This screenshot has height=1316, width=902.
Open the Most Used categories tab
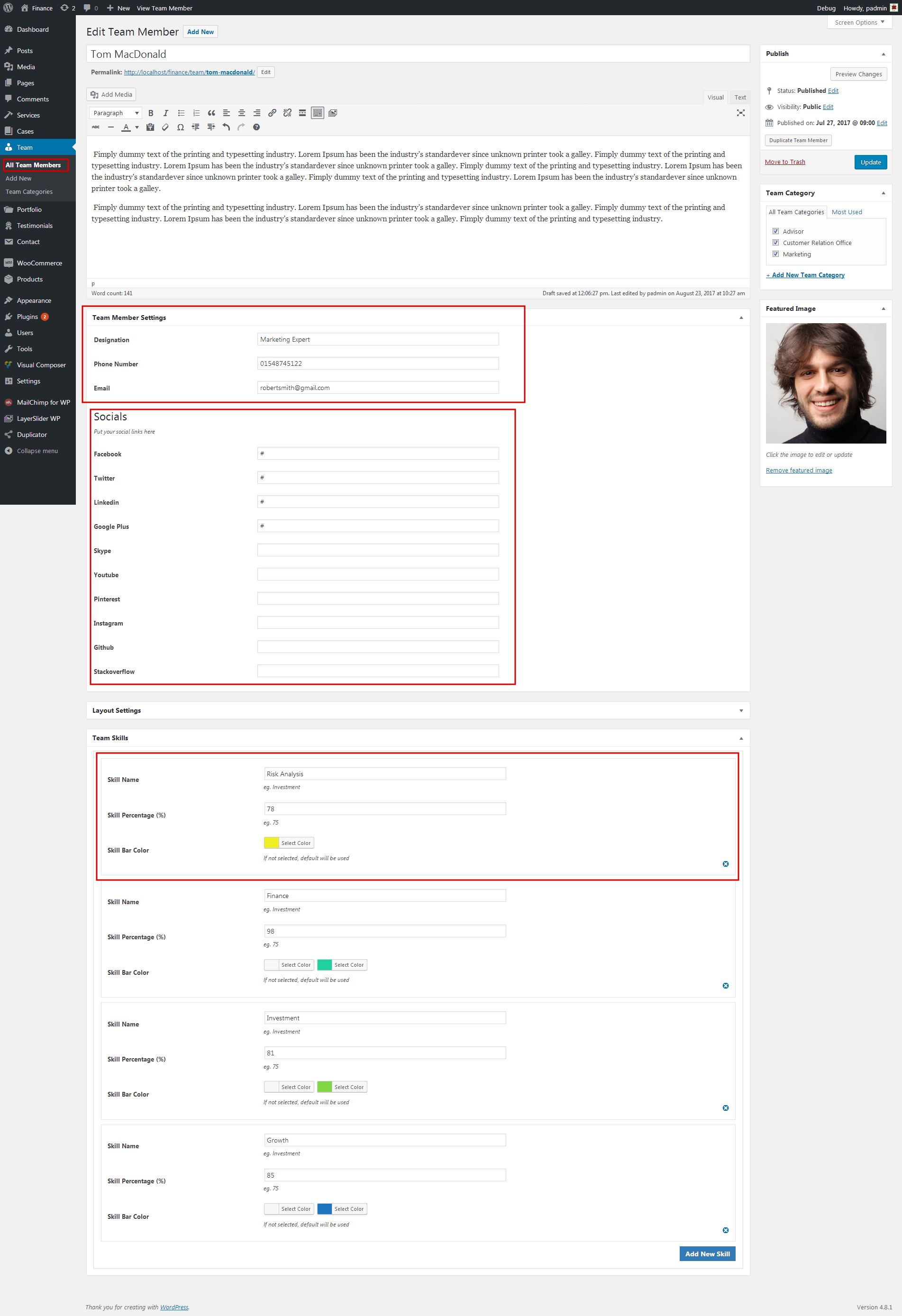(x=847, y=212)
